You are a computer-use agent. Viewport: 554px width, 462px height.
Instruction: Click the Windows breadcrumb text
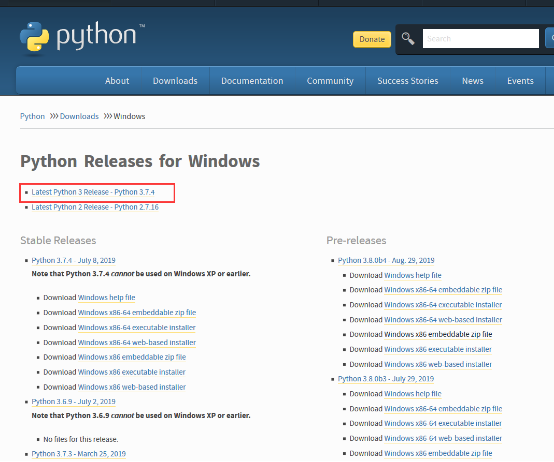[x=129, y=116]
